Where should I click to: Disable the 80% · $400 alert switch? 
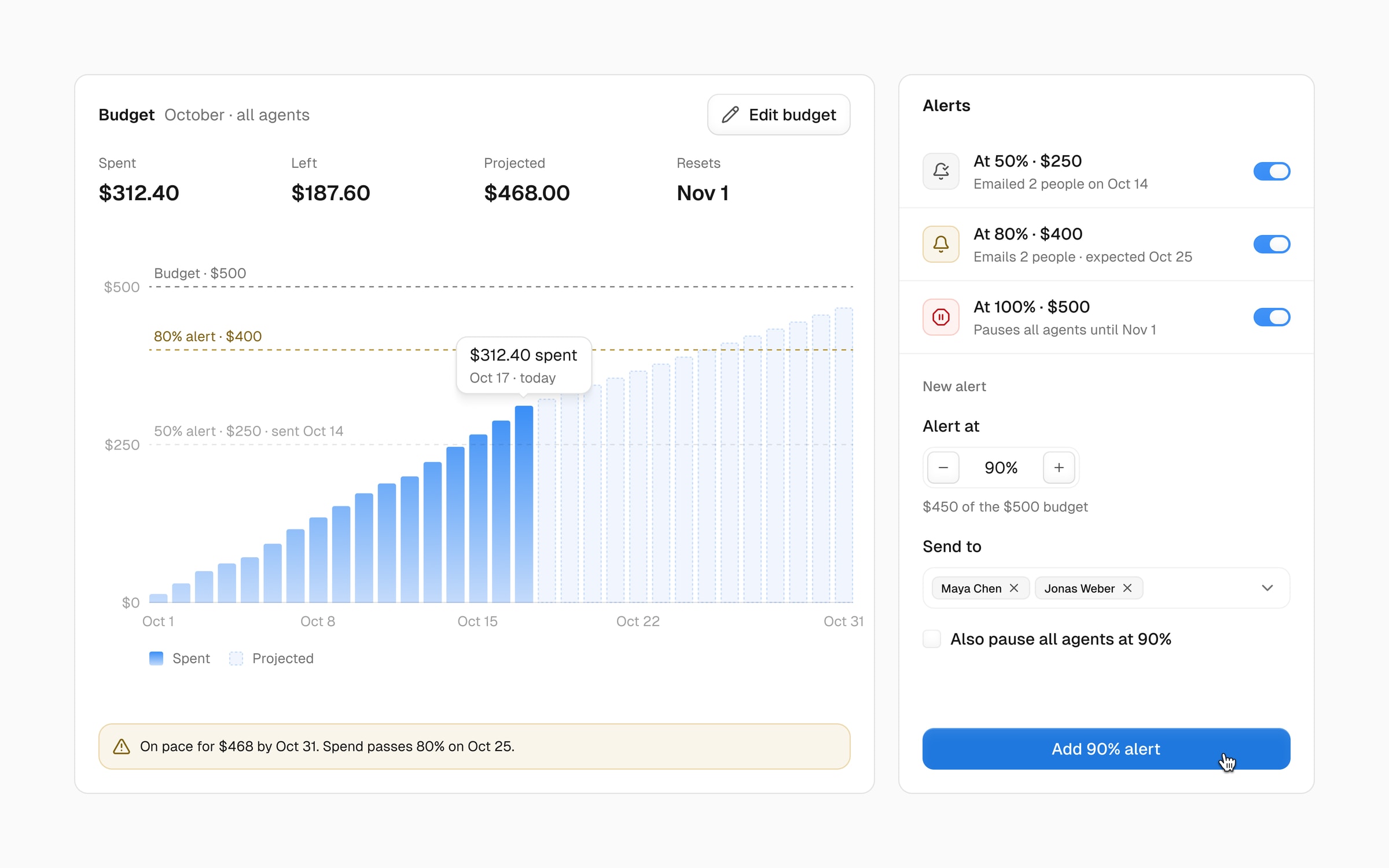pyautogui.click(x=1272, y=244)
